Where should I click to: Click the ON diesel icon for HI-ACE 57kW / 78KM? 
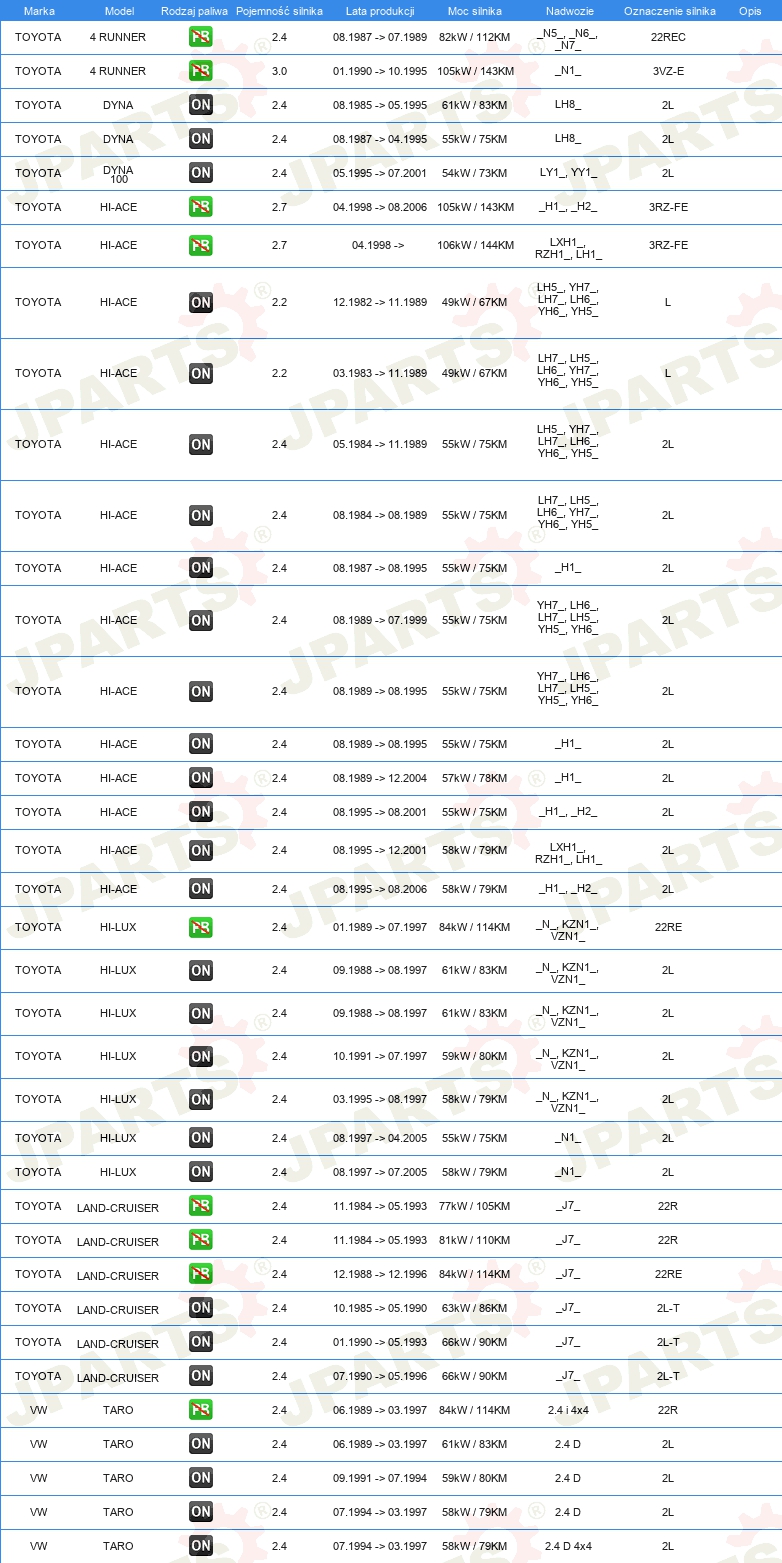[201, 778]
